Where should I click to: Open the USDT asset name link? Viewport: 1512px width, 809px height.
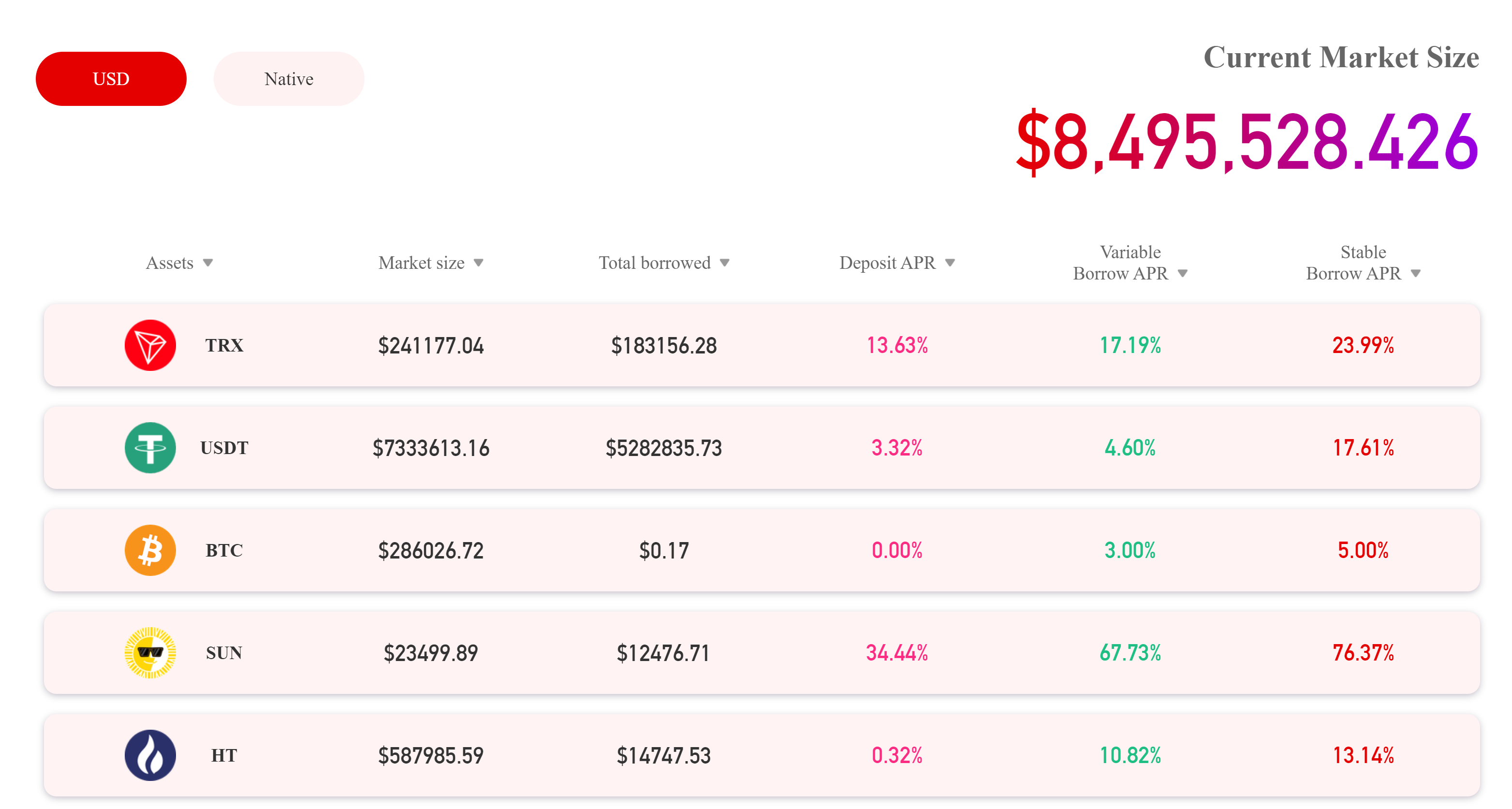(224, 448)
